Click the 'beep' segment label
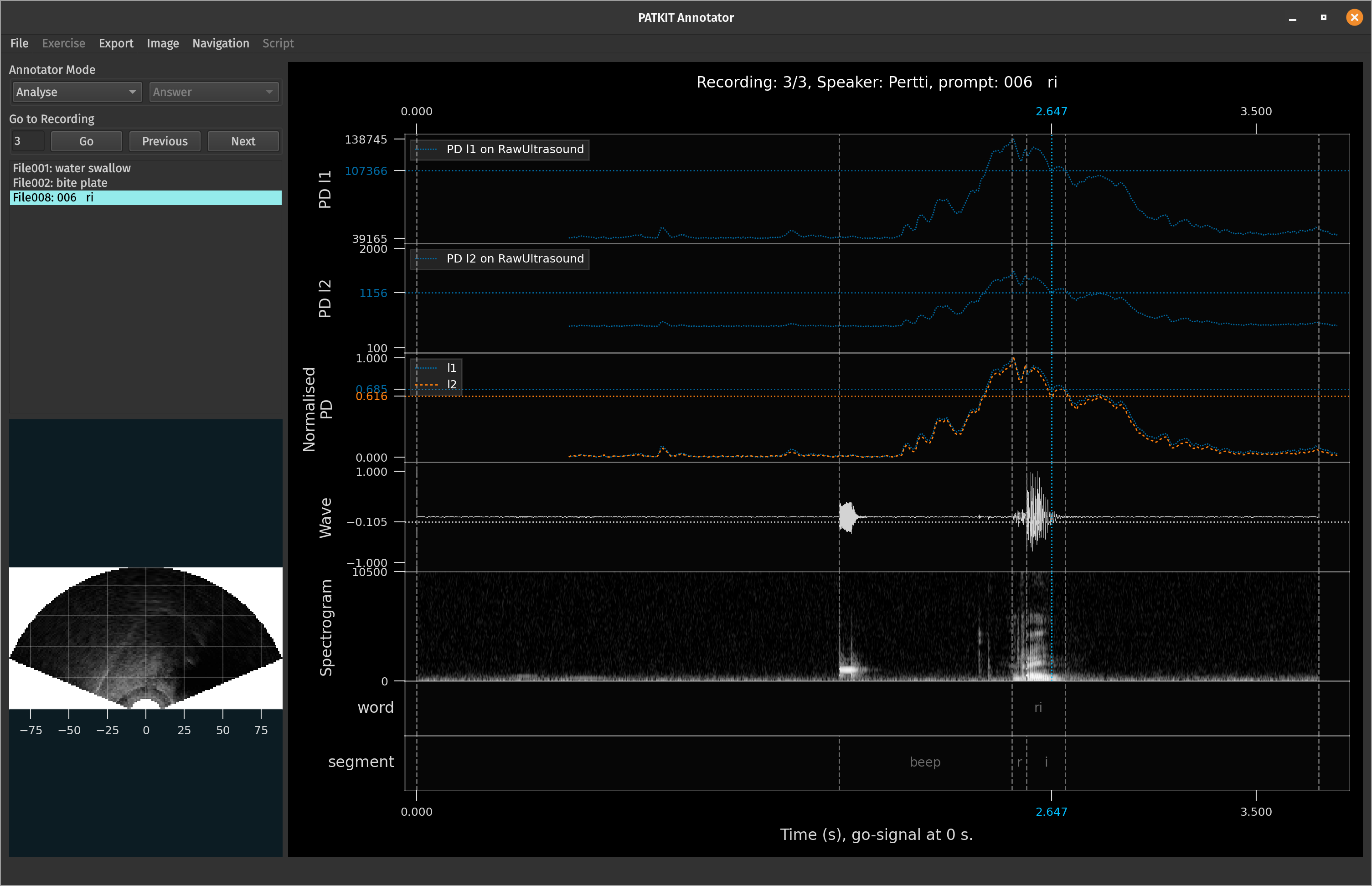The height and width of the screenshot is (886, 1372). pos(924,762)
